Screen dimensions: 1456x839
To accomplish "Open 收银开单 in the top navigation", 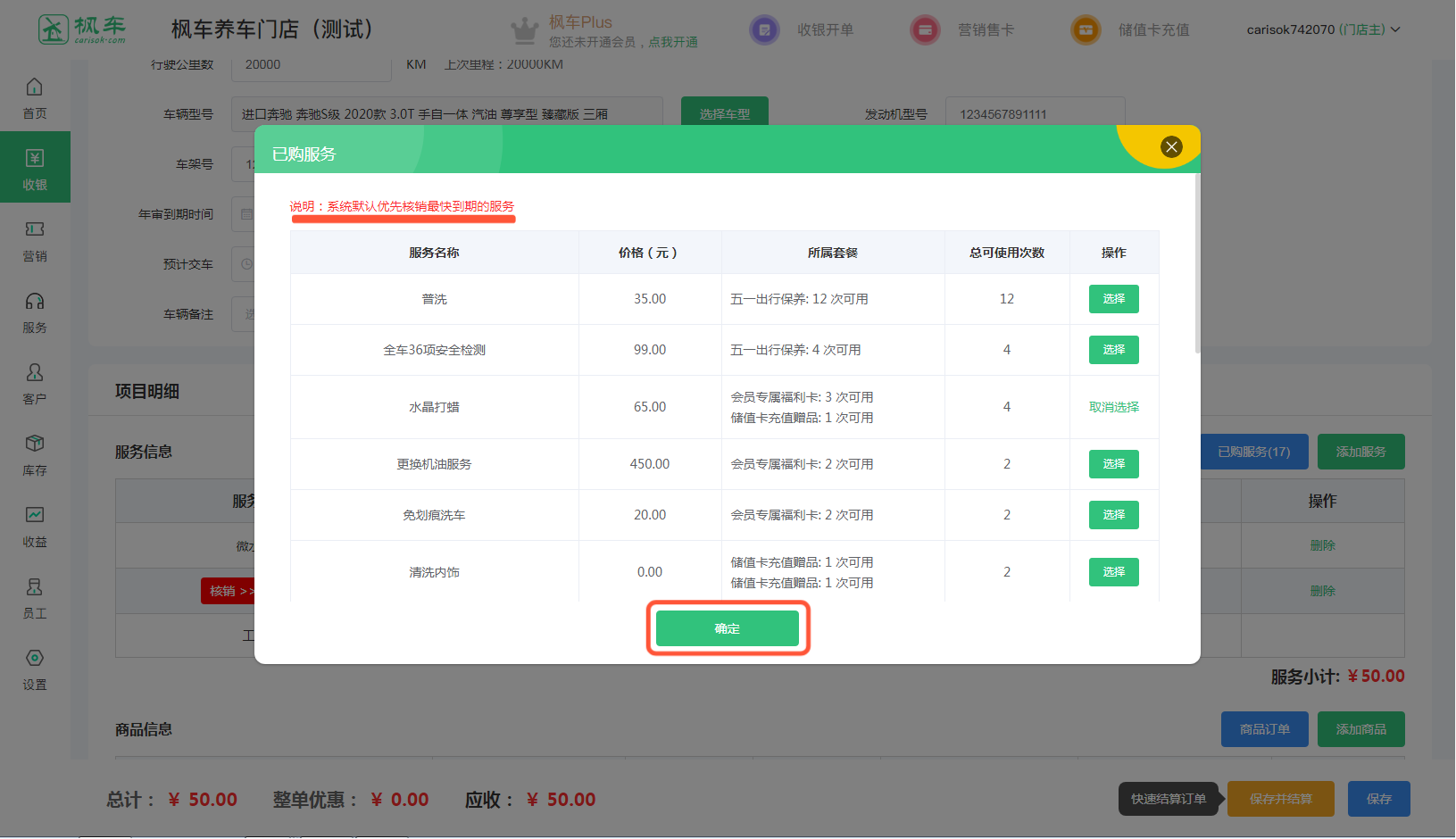I will click(825, 29).
